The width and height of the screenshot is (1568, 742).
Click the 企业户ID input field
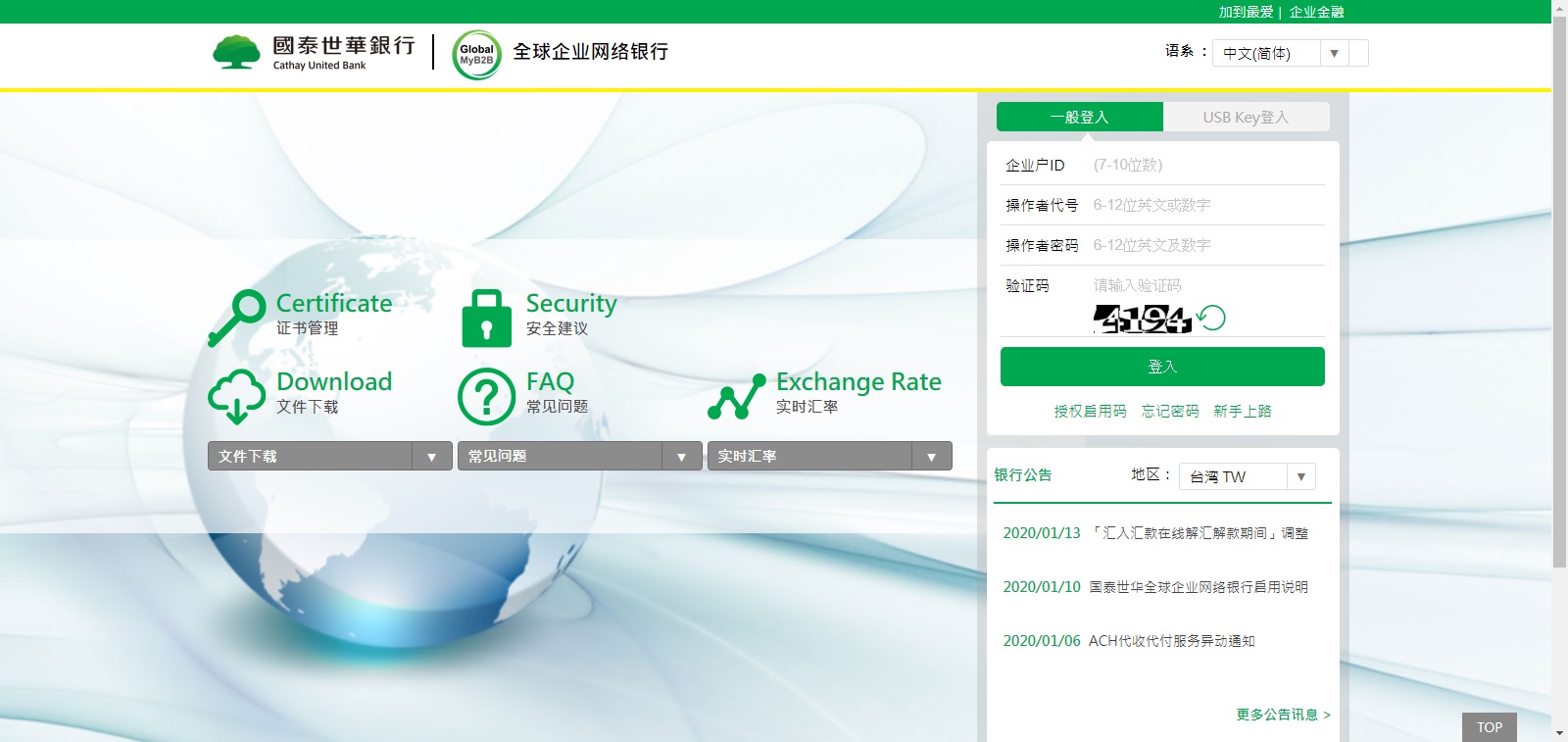tap(1205, 165)
